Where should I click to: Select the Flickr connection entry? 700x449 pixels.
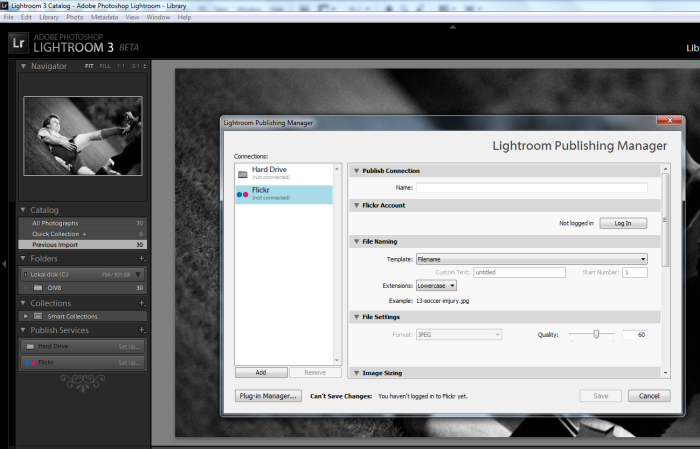283,194
